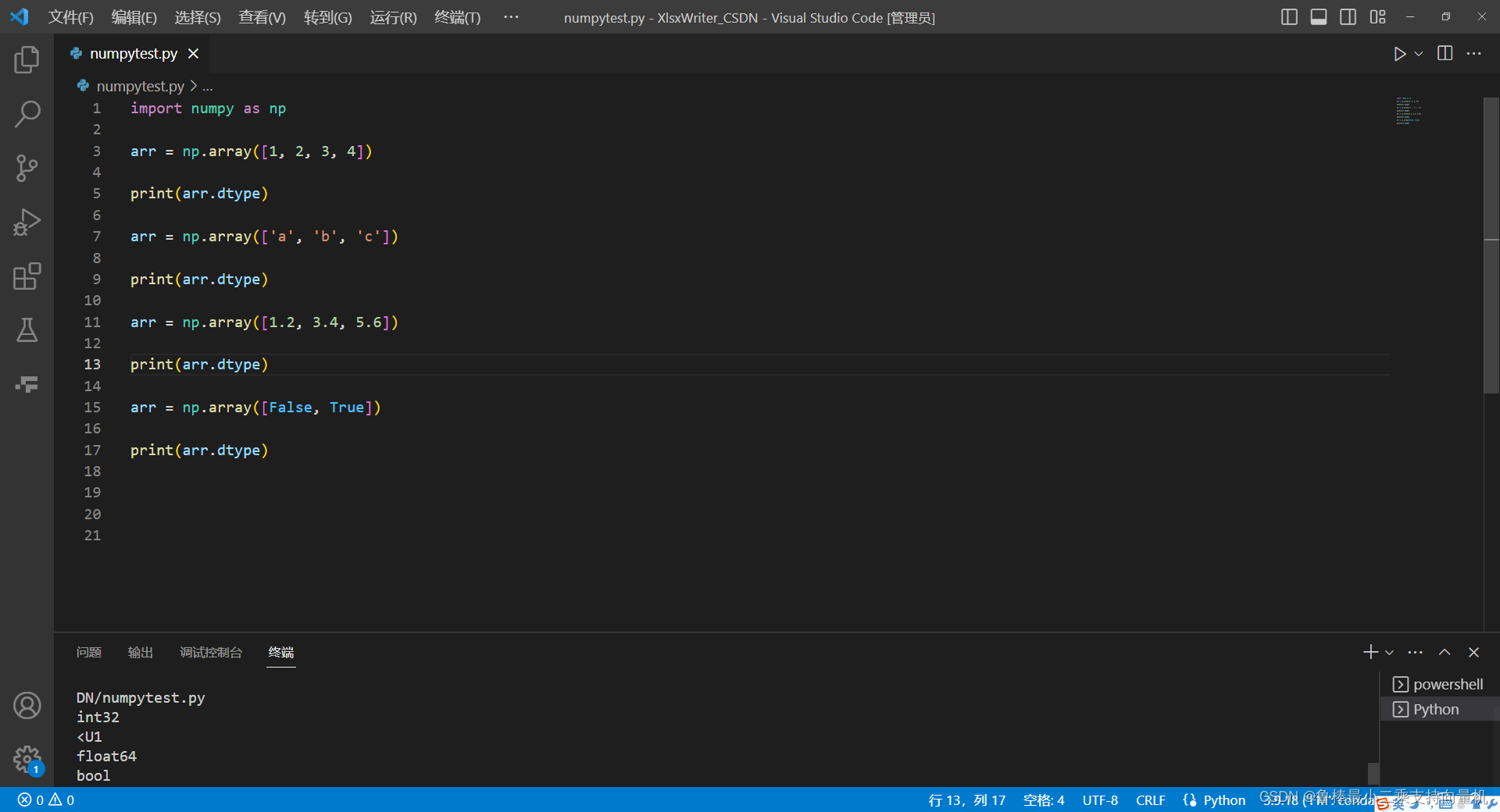Image resolution: width=1500 pixels, height=812 pixels.
Task: Switch to the 终端 panel tab
Action: (281, 653)
